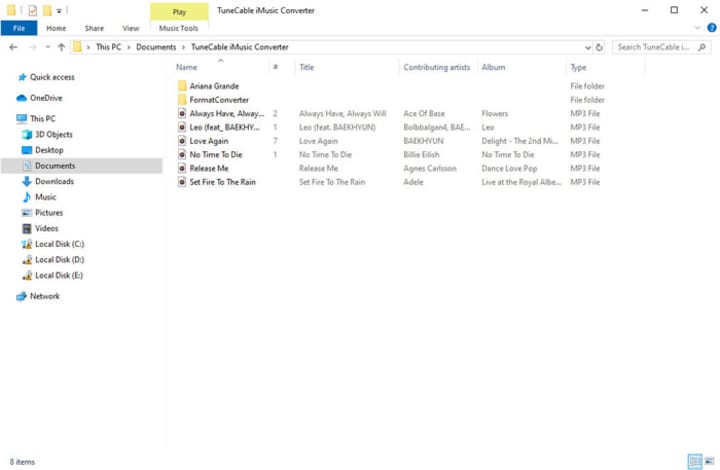Open Local Disk (E:) in the sidebar
The width and height of the screenshot is (720, 470).
[59, 275]
